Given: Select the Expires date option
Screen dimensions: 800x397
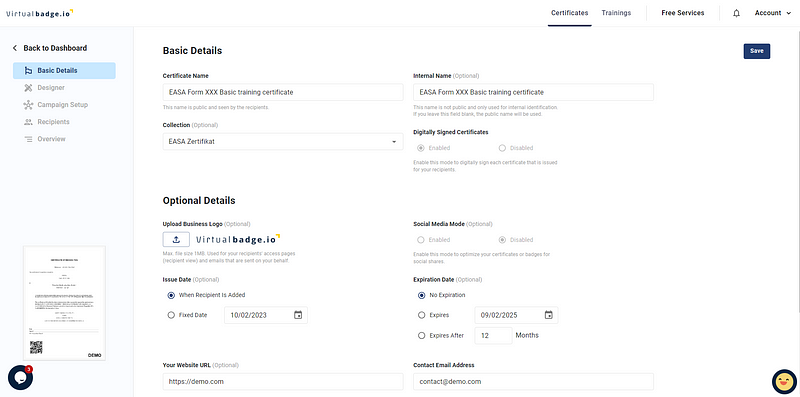Looking at the screenshot, I should pyautogui.click(x=421, y=315).
